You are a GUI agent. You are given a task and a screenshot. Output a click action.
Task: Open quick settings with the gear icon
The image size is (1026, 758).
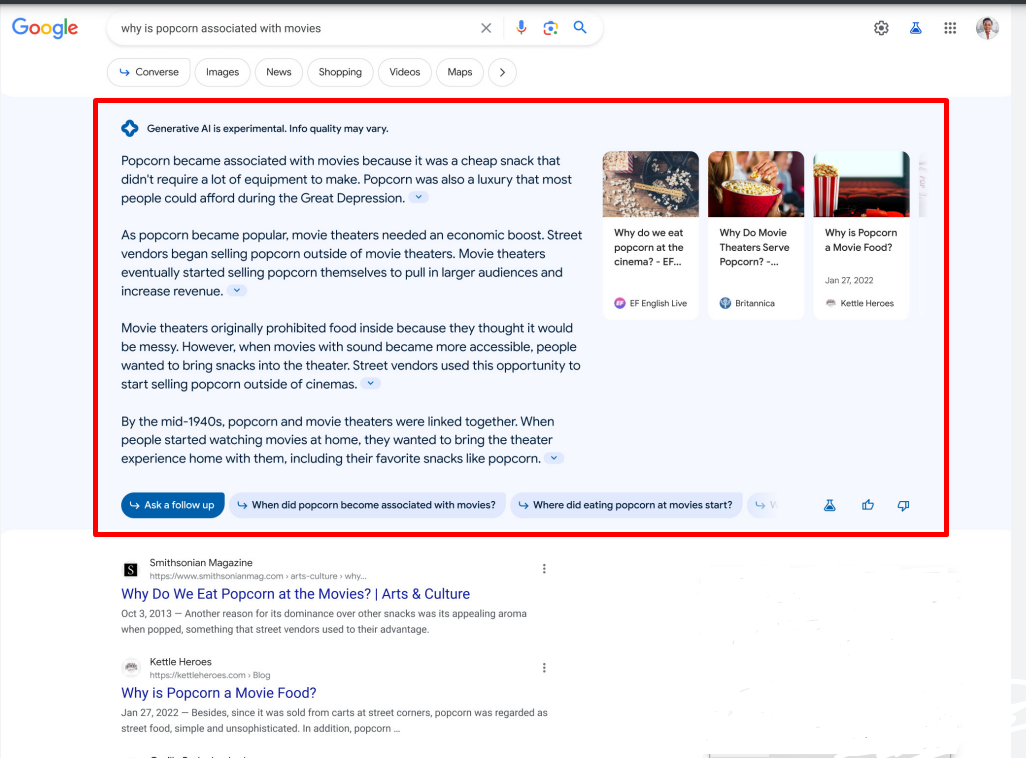(881, 28)
